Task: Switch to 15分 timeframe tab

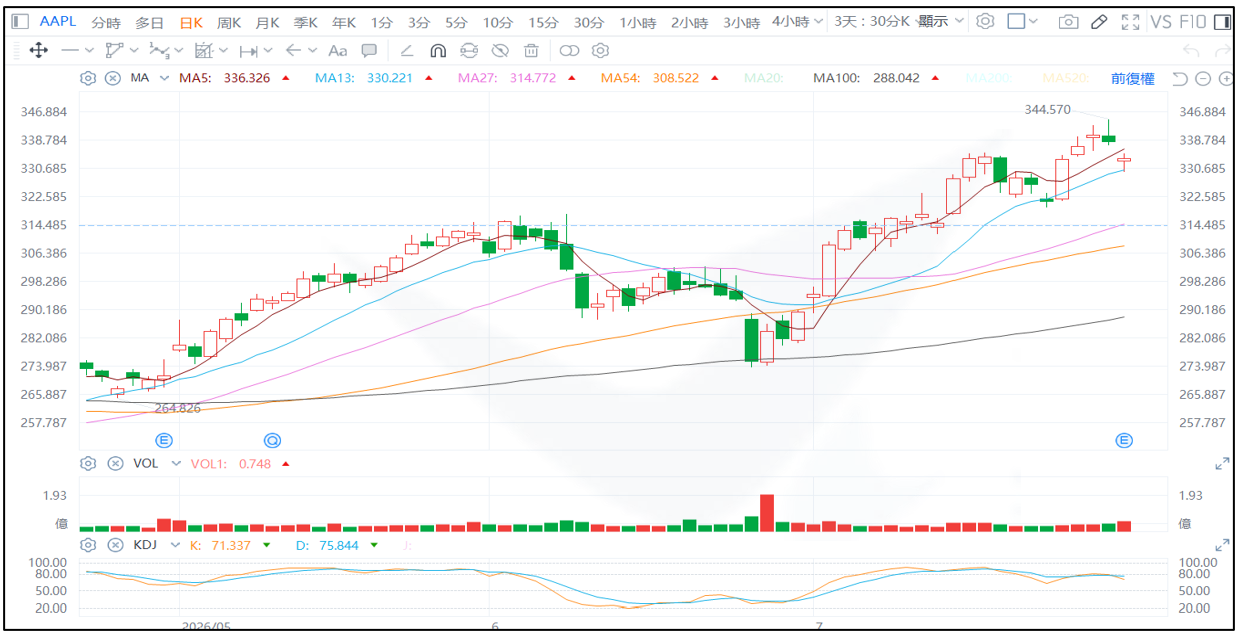Action: click(x=543, y=21)
